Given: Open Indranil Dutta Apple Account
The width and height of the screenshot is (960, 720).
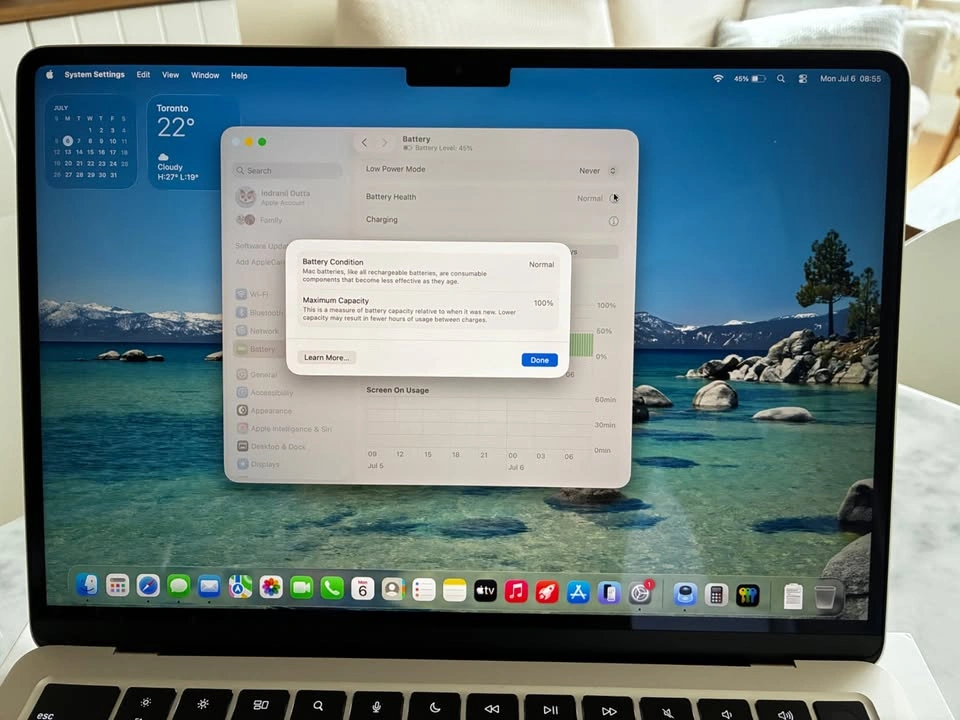Looking at the screenshot, I should 273,197.
